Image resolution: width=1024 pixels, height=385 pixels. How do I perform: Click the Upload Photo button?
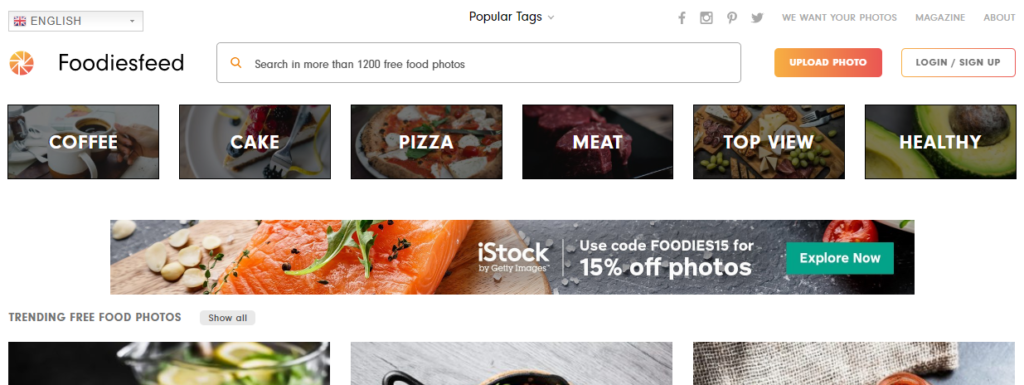tap(828, 63)
